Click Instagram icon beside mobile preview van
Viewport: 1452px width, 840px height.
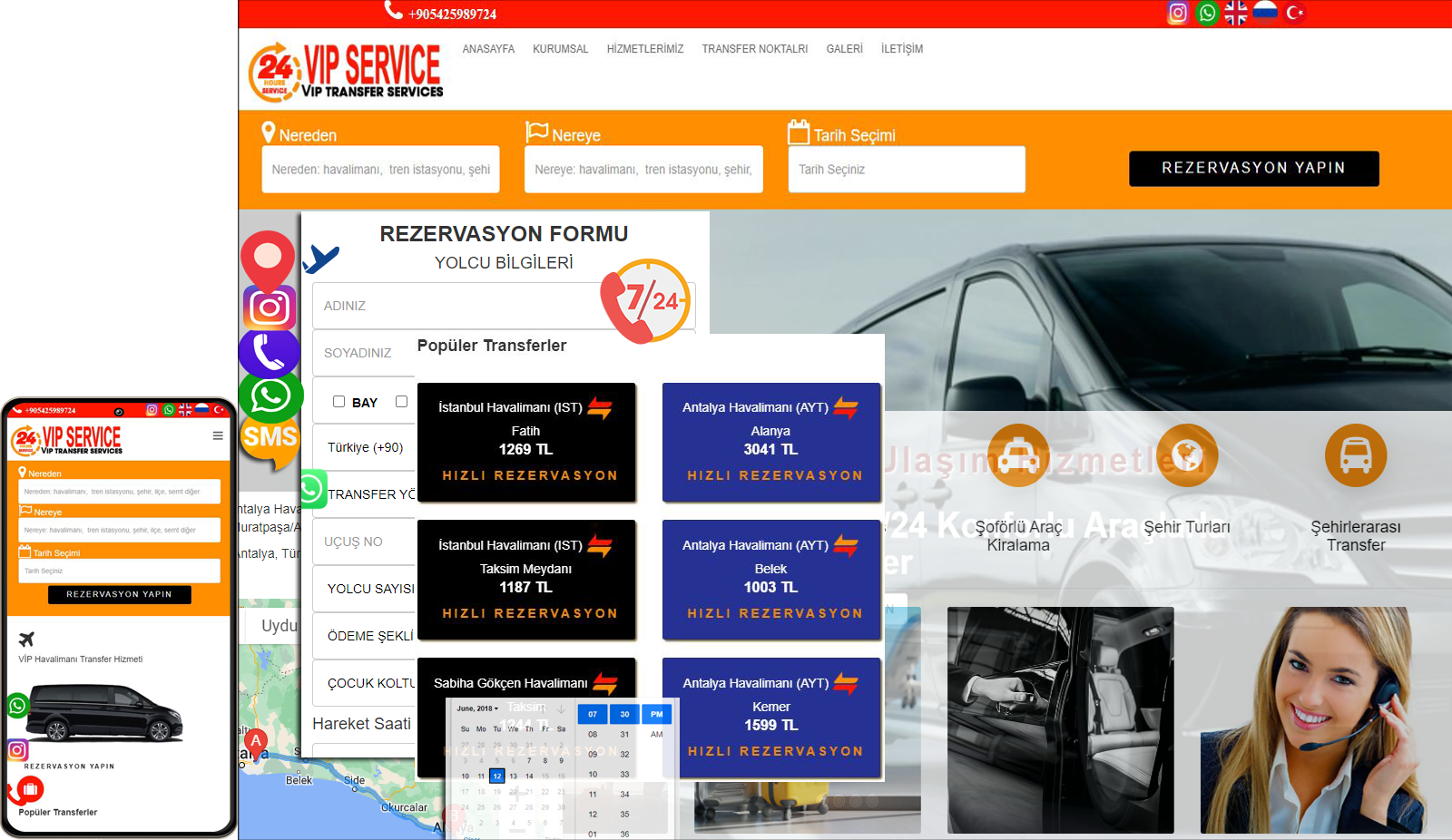17,750
